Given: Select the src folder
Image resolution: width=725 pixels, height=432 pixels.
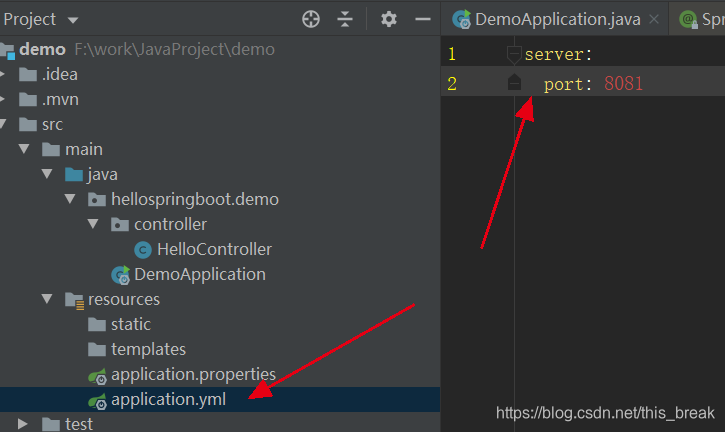Looking at the screenshot, I should click(52, 124).
